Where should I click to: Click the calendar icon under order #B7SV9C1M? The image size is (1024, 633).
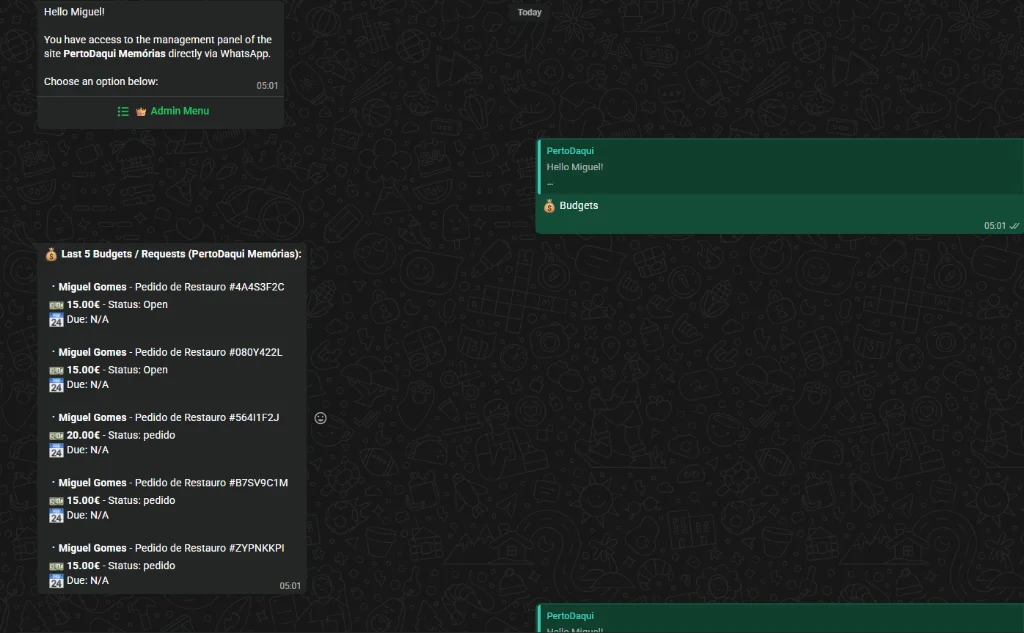[x=56, y=515]
